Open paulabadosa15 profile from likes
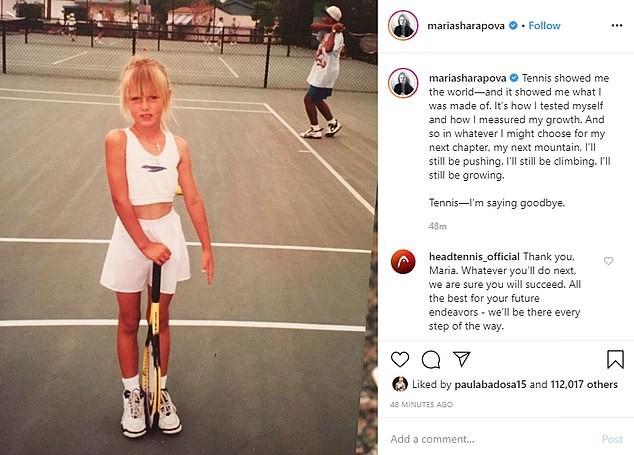This screenshot has width=634, height=455. pos(490,384)
